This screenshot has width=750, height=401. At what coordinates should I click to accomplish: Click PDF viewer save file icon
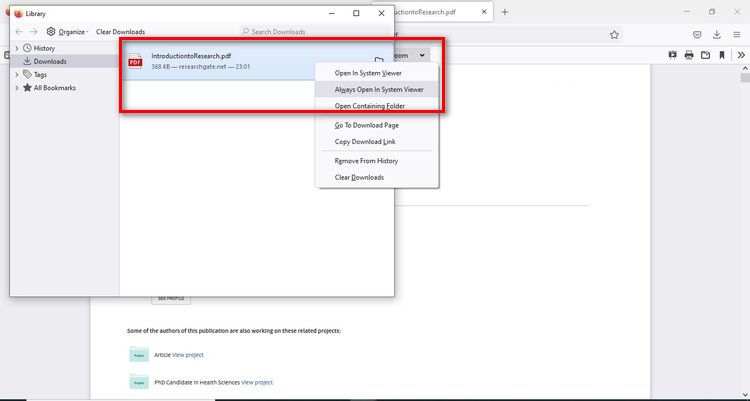[x=706, y=55]
